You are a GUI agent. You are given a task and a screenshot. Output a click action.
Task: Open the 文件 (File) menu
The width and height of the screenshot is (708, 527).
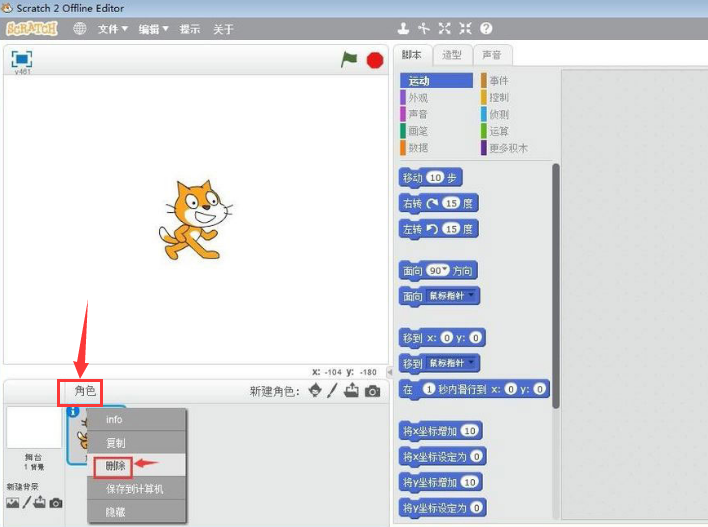(x=112, y=29)
